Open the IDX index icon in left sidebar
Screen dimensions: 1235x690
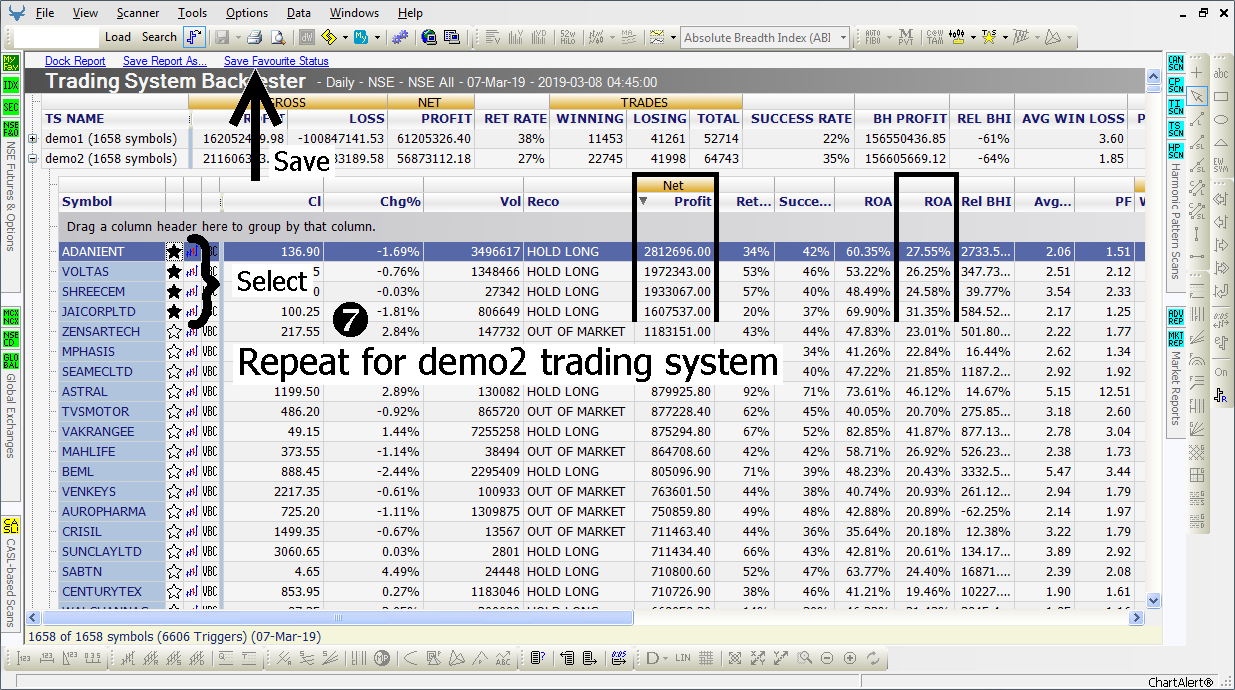click(10, 85)
